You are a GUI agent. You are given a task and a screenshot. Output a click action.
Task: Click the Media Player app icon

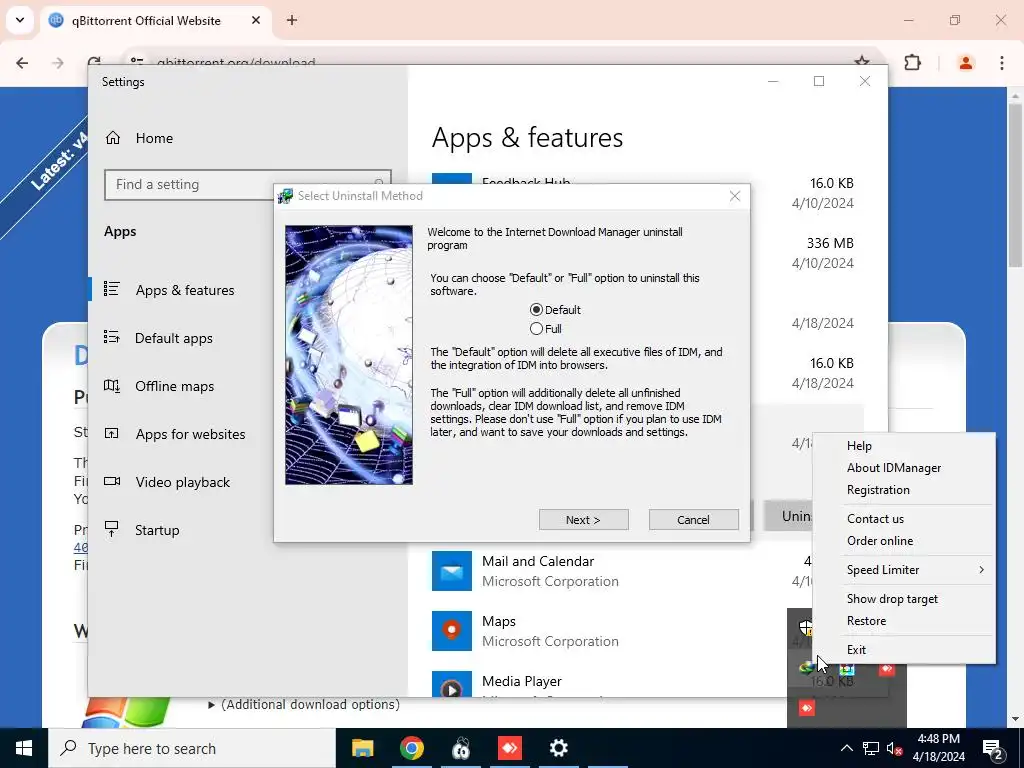451,684
